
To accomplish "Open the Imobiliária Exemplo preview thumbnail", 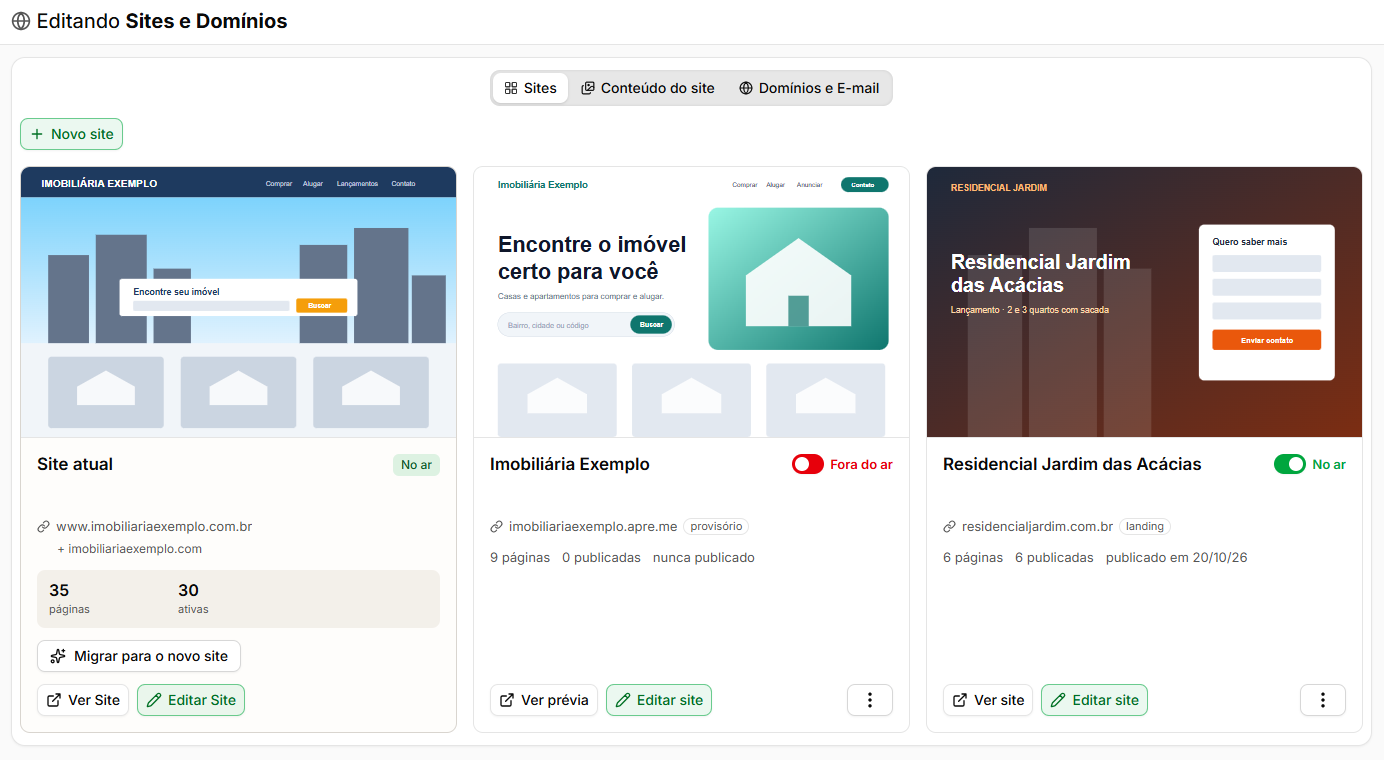I will click(x=691, y=302).
